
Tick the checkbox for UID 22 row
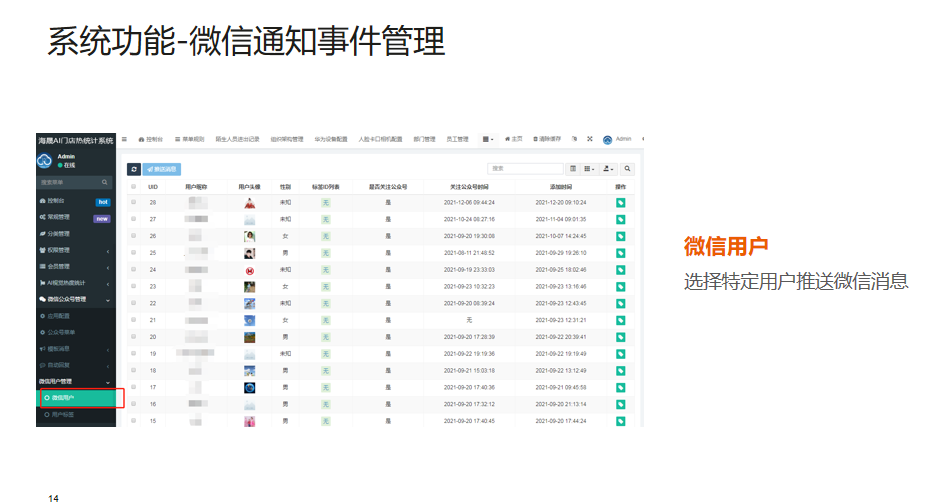point(134,303)
